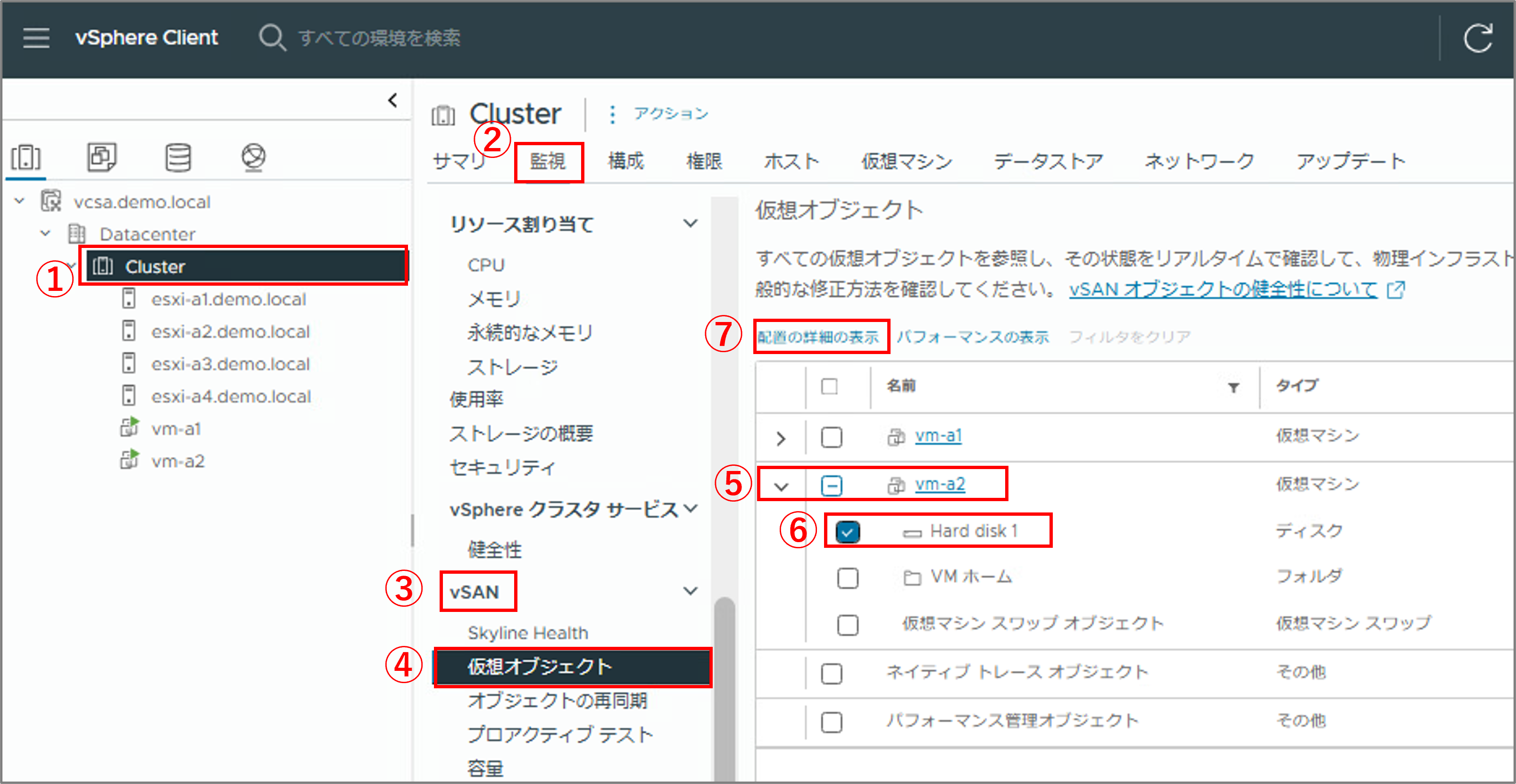Open the 権限 tab
This screenshot has height=784, width=1516.
[704, 161]
